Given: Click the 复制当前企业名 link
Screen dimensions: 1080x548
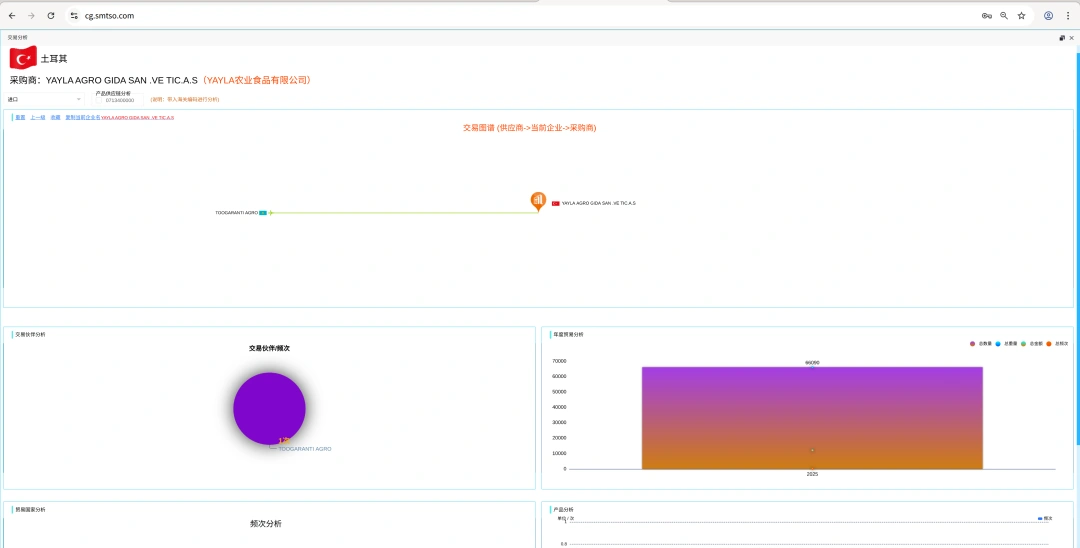Looking at the screenshot, I should (82, 117).
